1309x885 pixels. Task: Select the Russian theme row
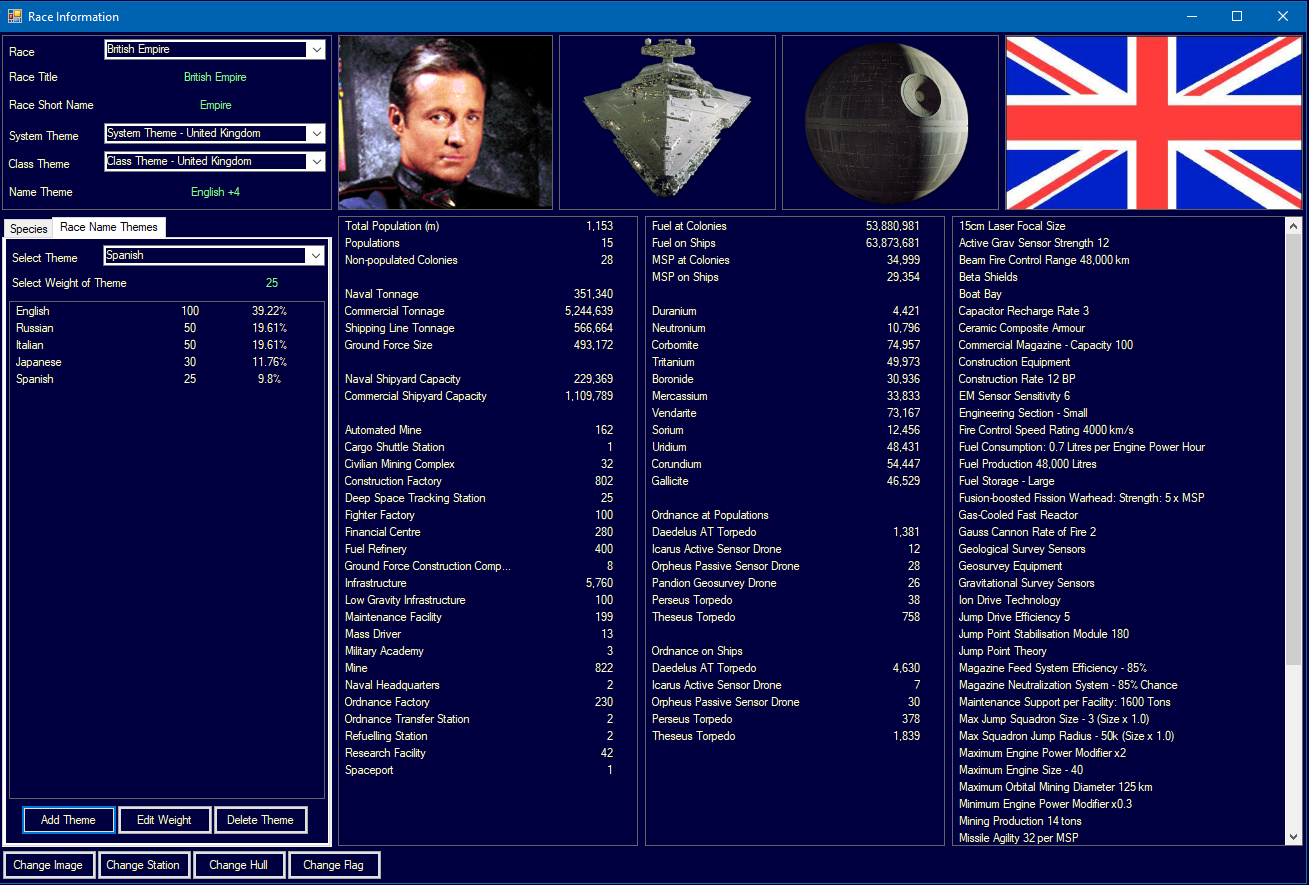(166, 328)
